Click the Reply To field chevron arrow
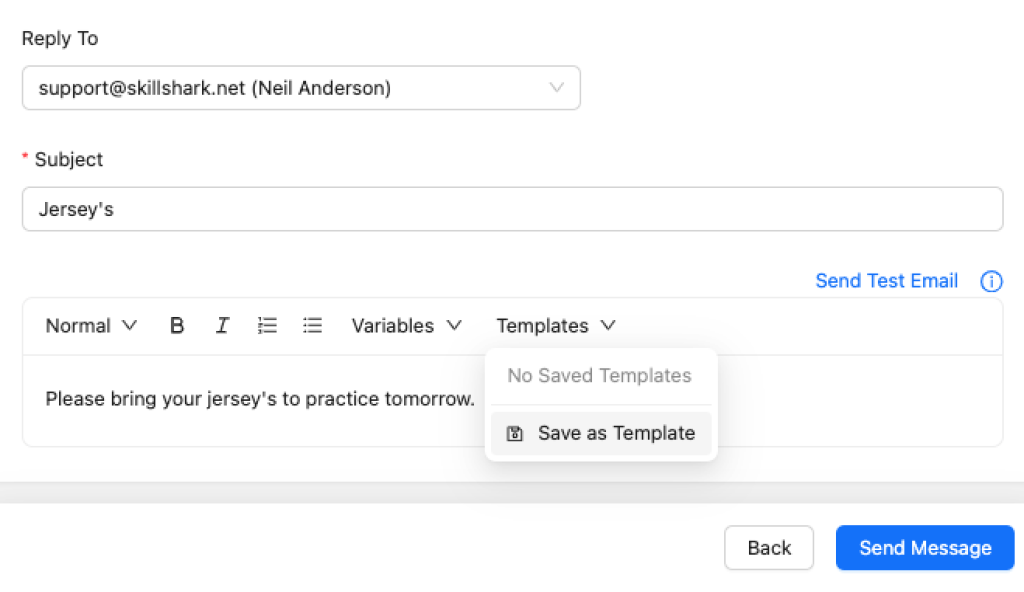 tap(557, 88)
